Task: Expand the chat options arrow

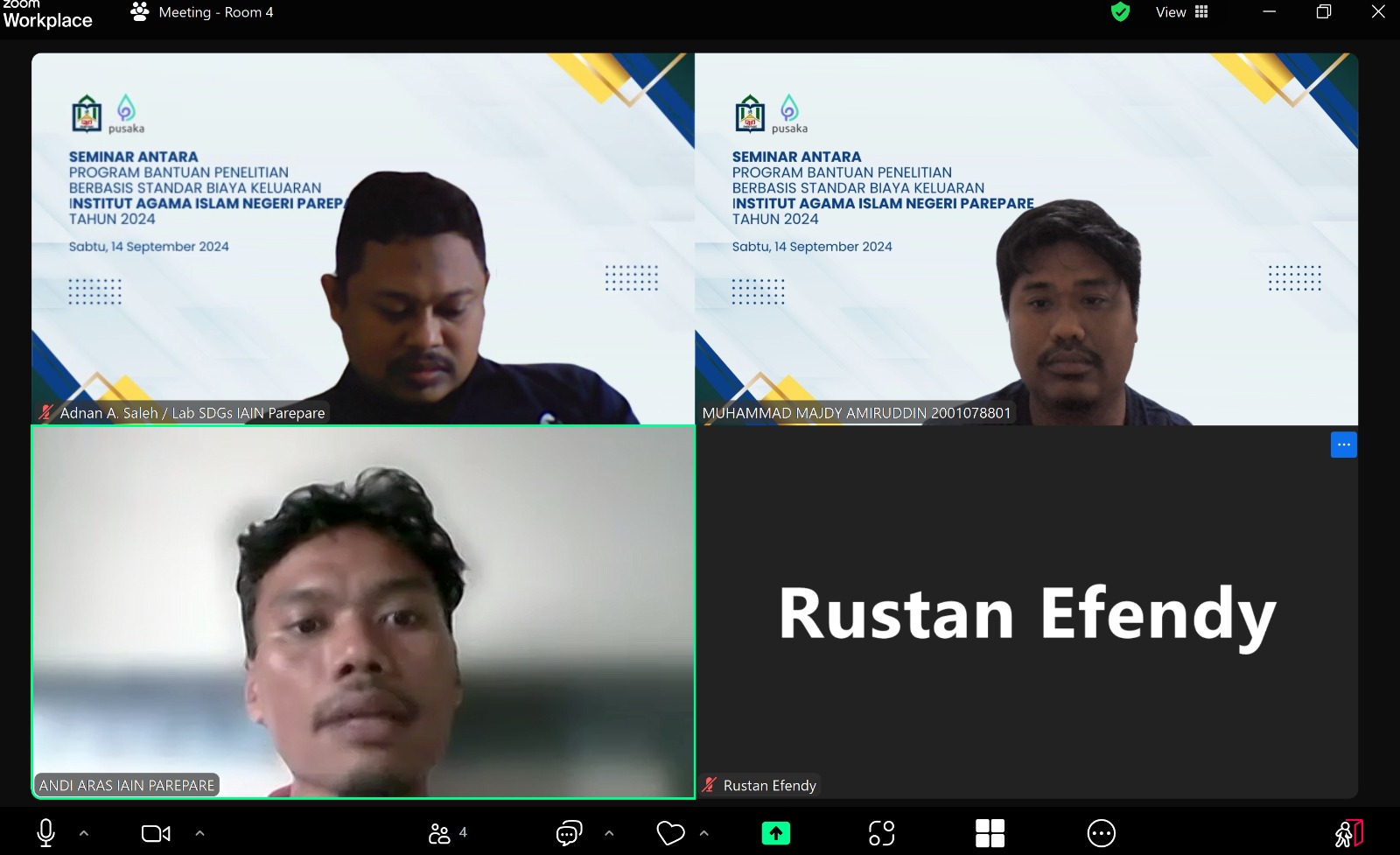Action: point(609,833)
